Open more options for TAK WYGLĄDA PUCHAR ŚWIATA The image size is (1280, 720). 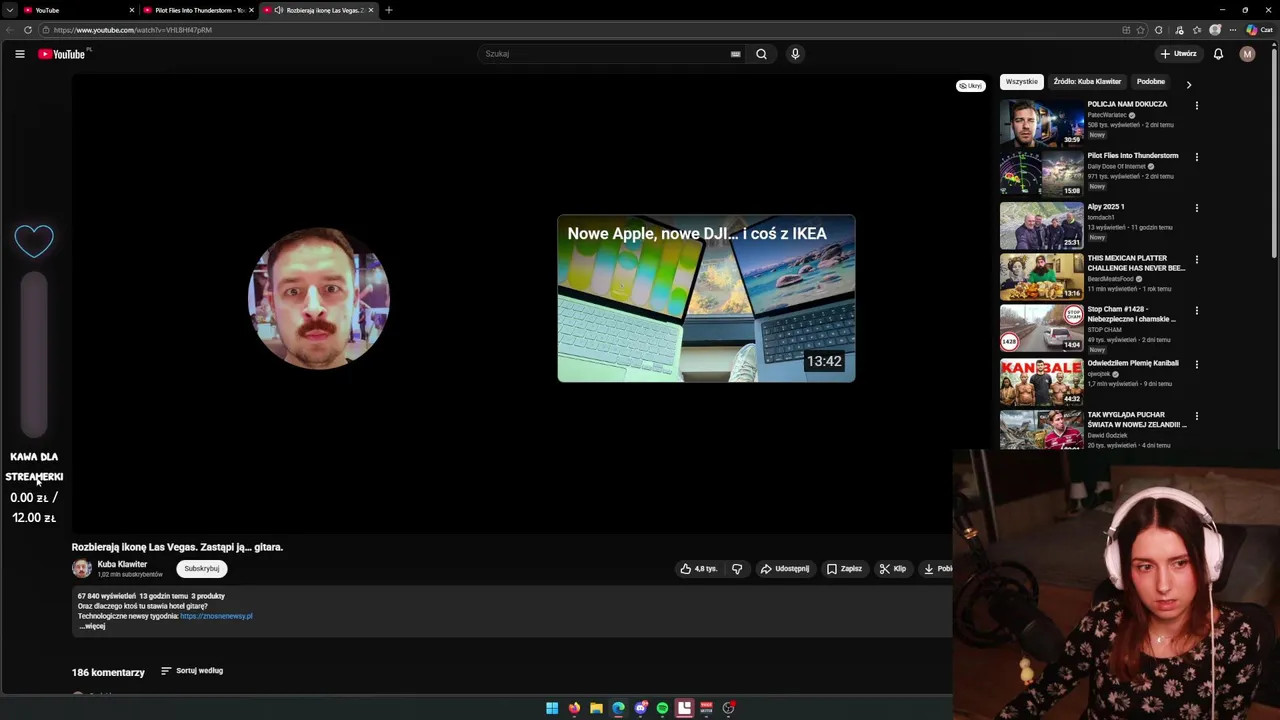1196,416
